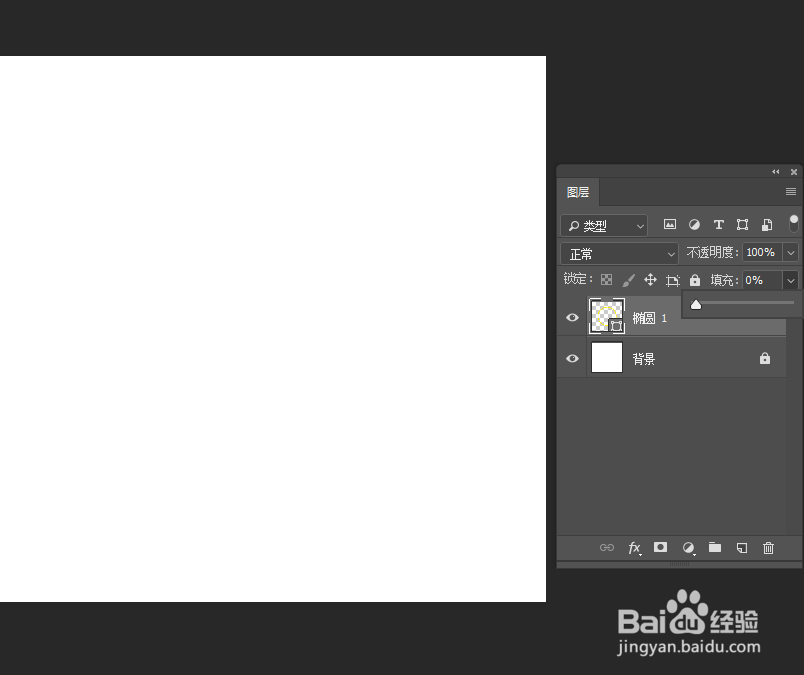Expand the 填充 fill slider arrow

(791, 281)
